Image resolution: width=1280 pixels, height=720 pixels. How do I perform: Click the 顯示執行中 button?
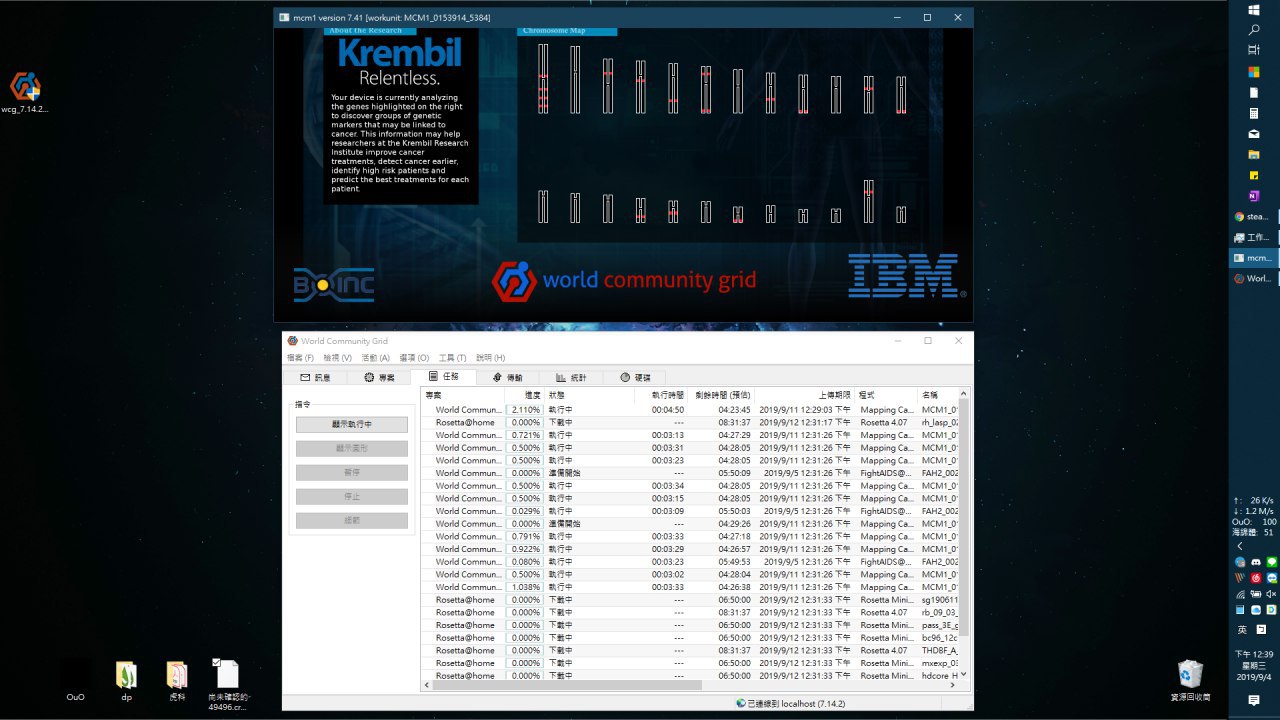352,425
